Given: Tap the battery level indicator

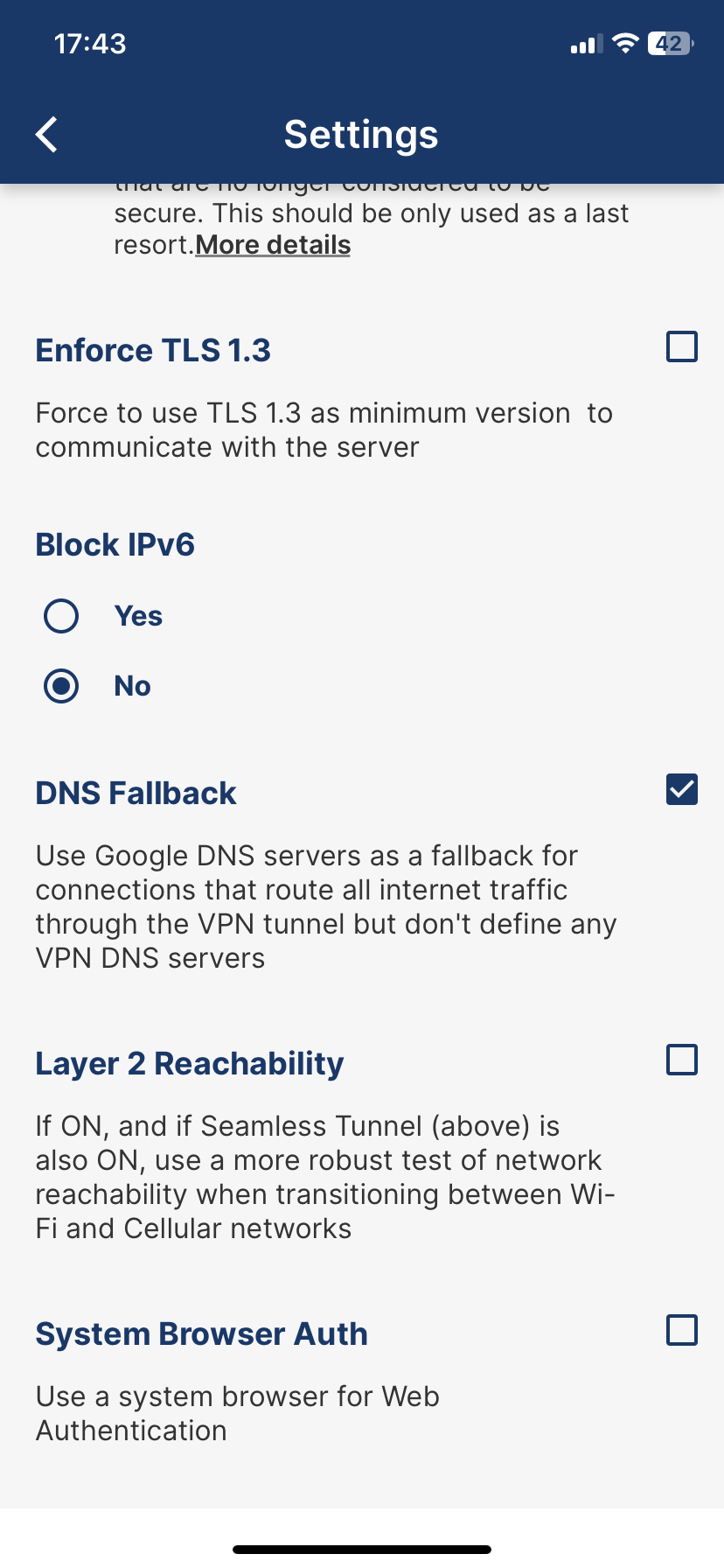Looking at the screenshot, I should coord(670,44).
